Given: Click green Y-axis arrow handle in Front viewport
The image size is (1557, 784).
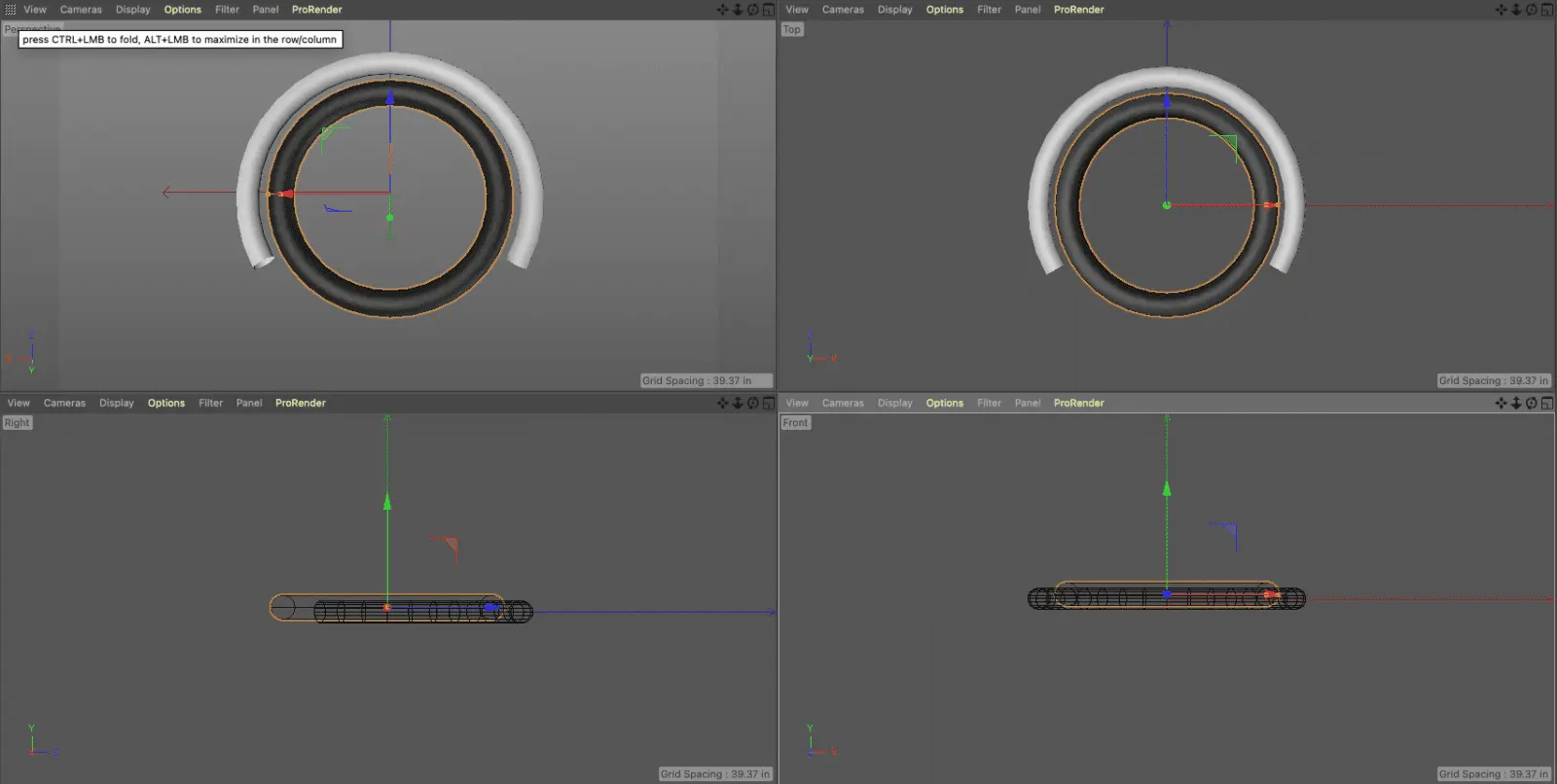Looking at the screenshot, I should 1167,488.
